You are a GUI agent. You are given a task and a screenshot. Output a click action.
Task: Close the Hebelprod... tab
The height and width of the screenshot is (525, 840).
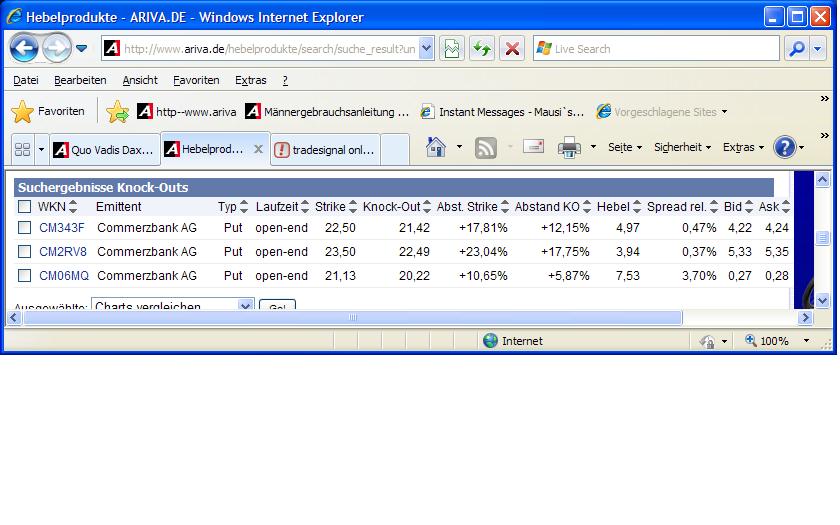click(258, 149)
